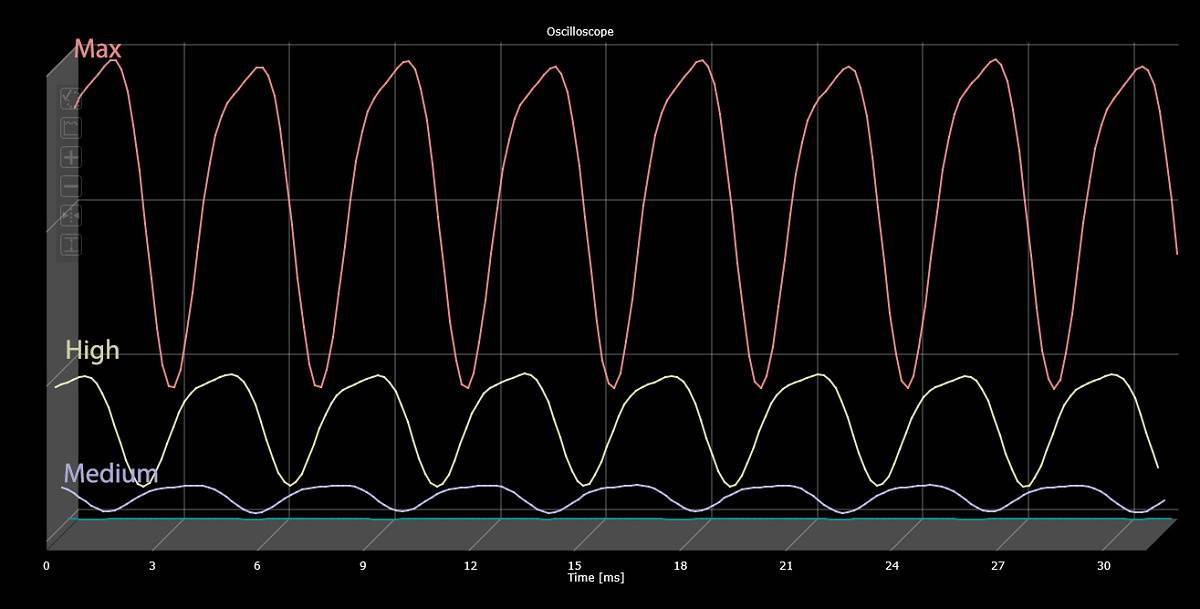Click the waveform chart icon in the toolbar

(71, 127)
